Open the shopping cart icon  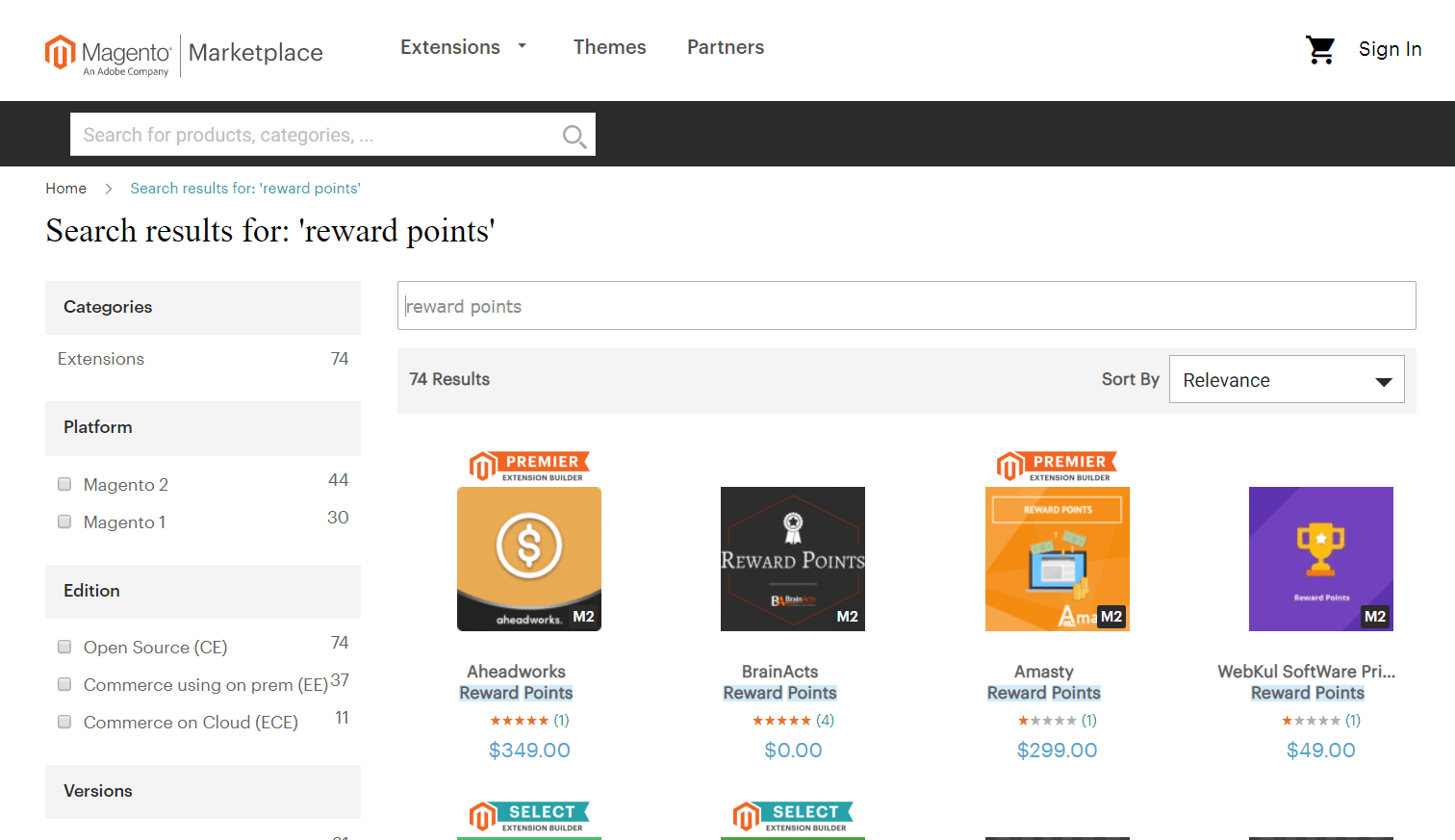click(x=1320, y=49)
